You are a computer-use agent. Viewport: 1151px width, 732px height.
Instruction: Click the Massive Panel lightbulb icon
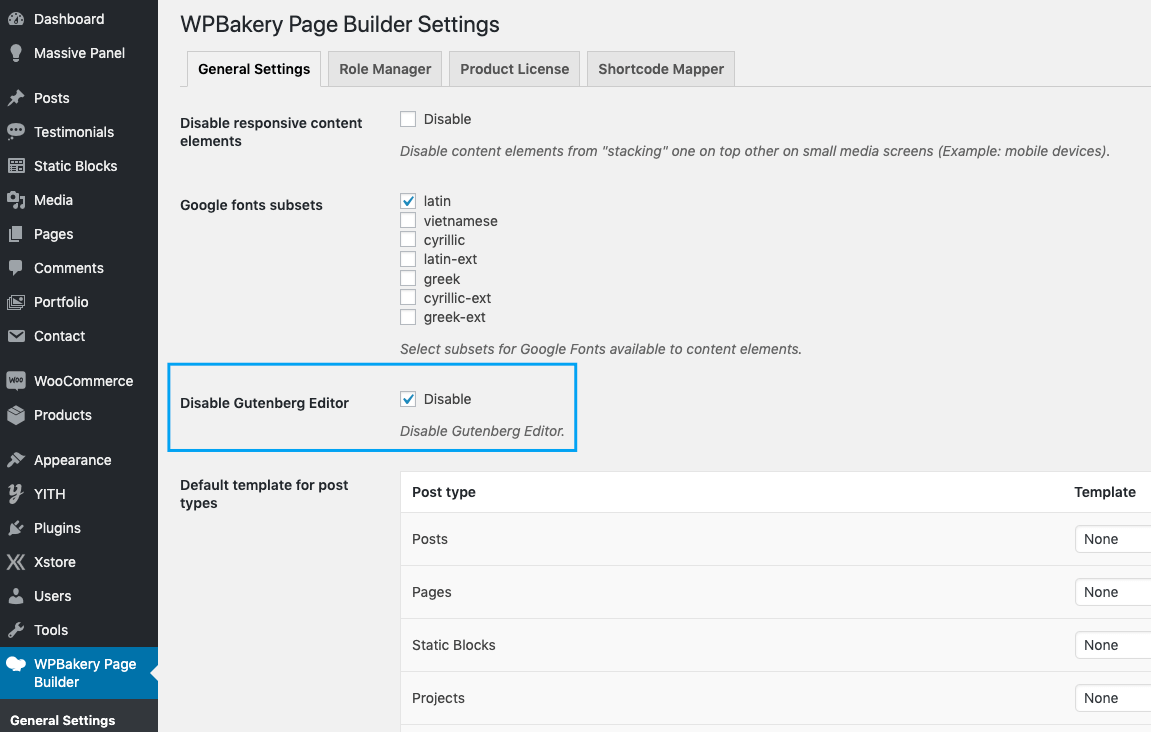click(x=16, y=53)
